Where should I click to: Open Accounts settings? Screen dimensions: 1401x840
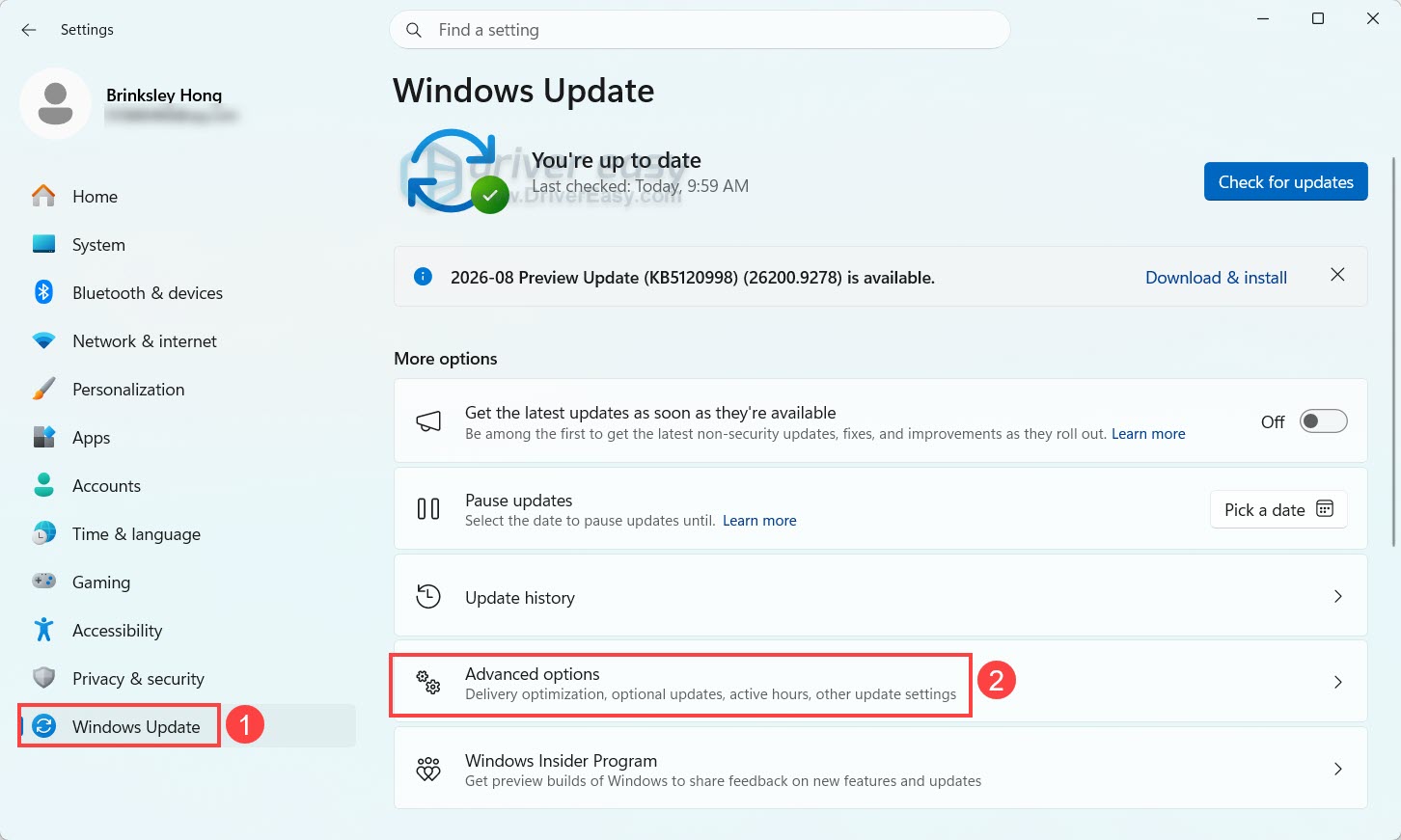187,485
